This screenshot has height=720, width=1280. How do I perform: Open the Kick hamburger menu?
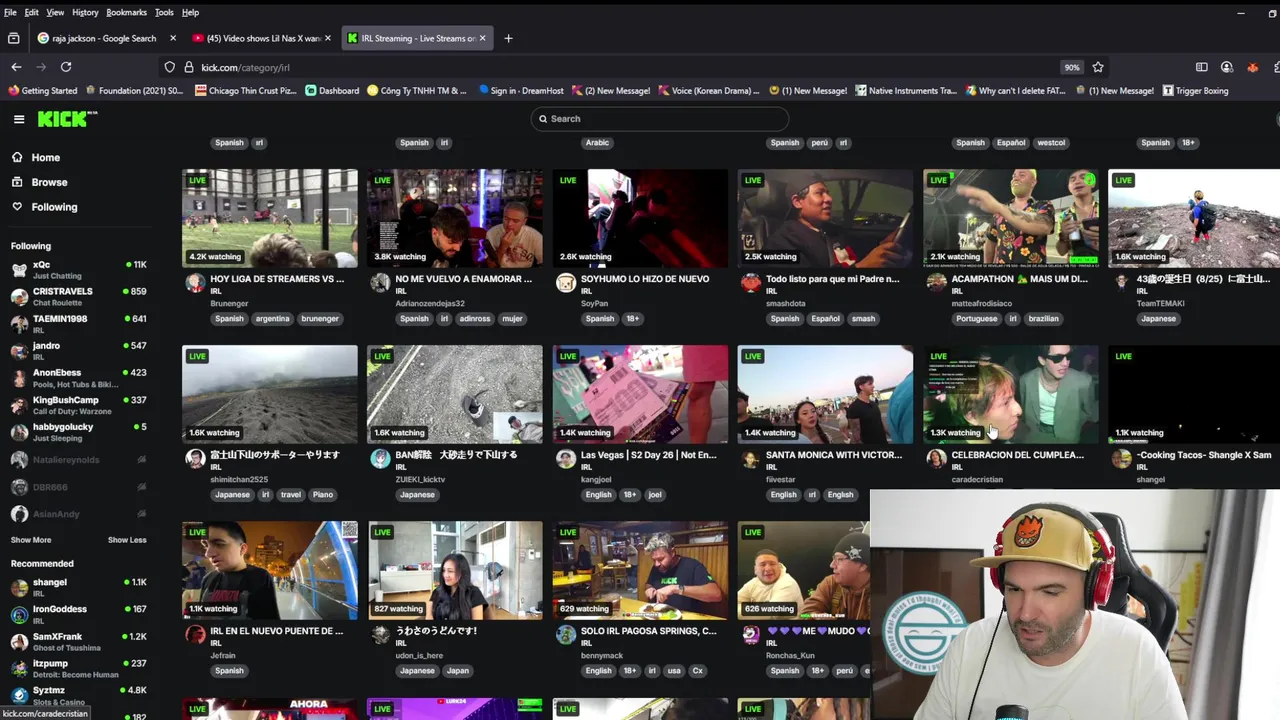click(18, 119)
